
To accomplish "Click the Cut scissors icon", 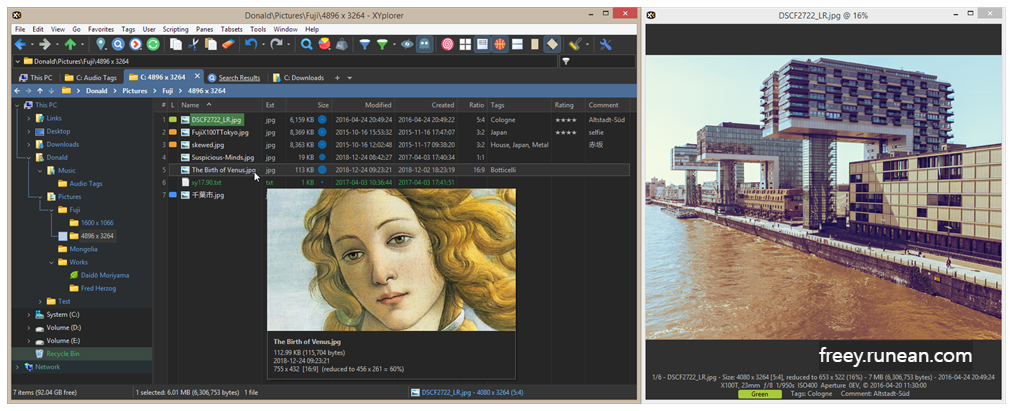I will click(193, 45).
